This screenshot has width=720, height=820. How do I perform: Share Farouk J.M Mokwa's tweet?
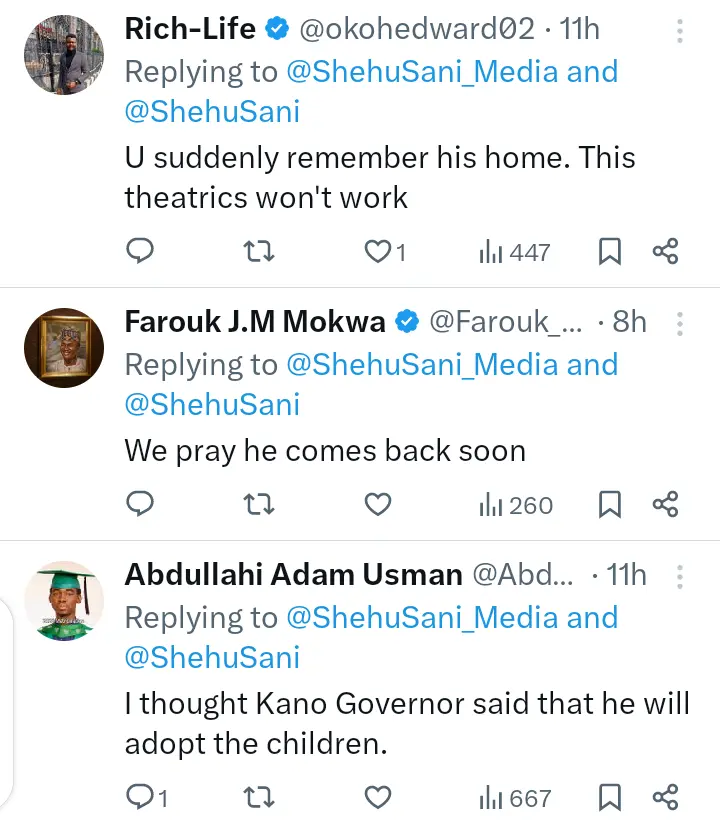[x=666, y=505]
